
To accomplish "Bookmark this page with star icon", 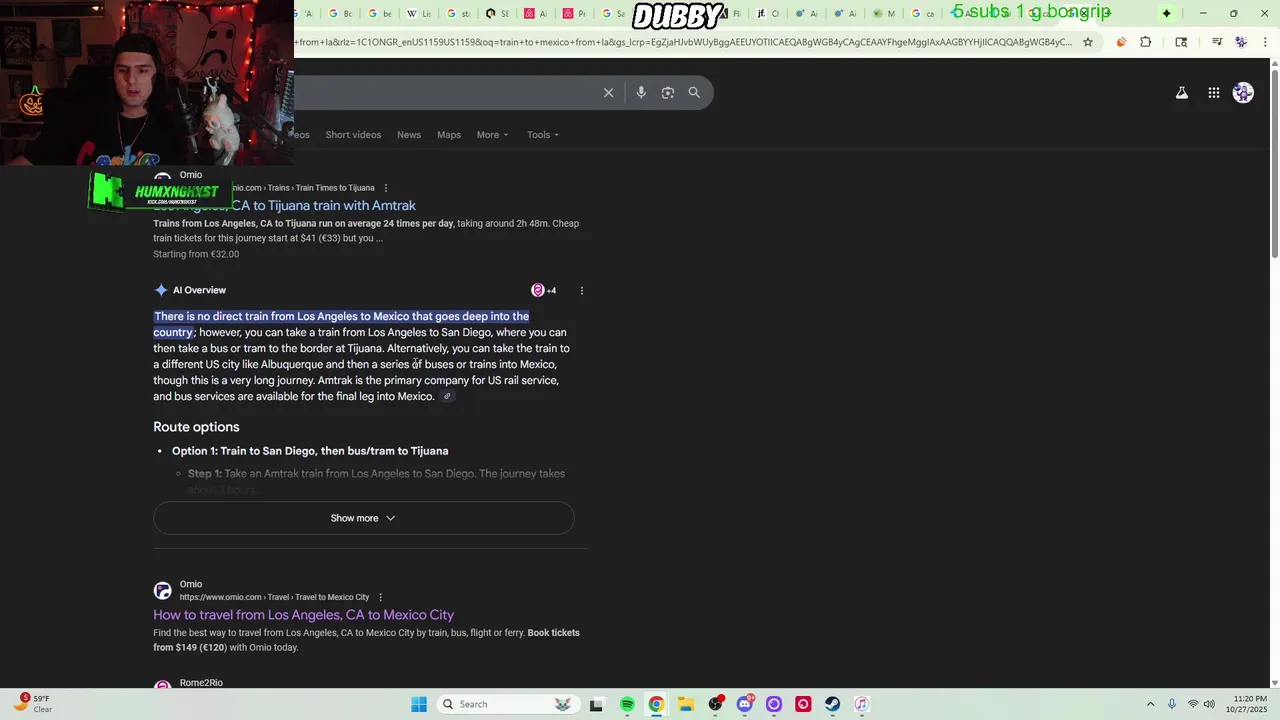I will click(x=1088, y=42).
